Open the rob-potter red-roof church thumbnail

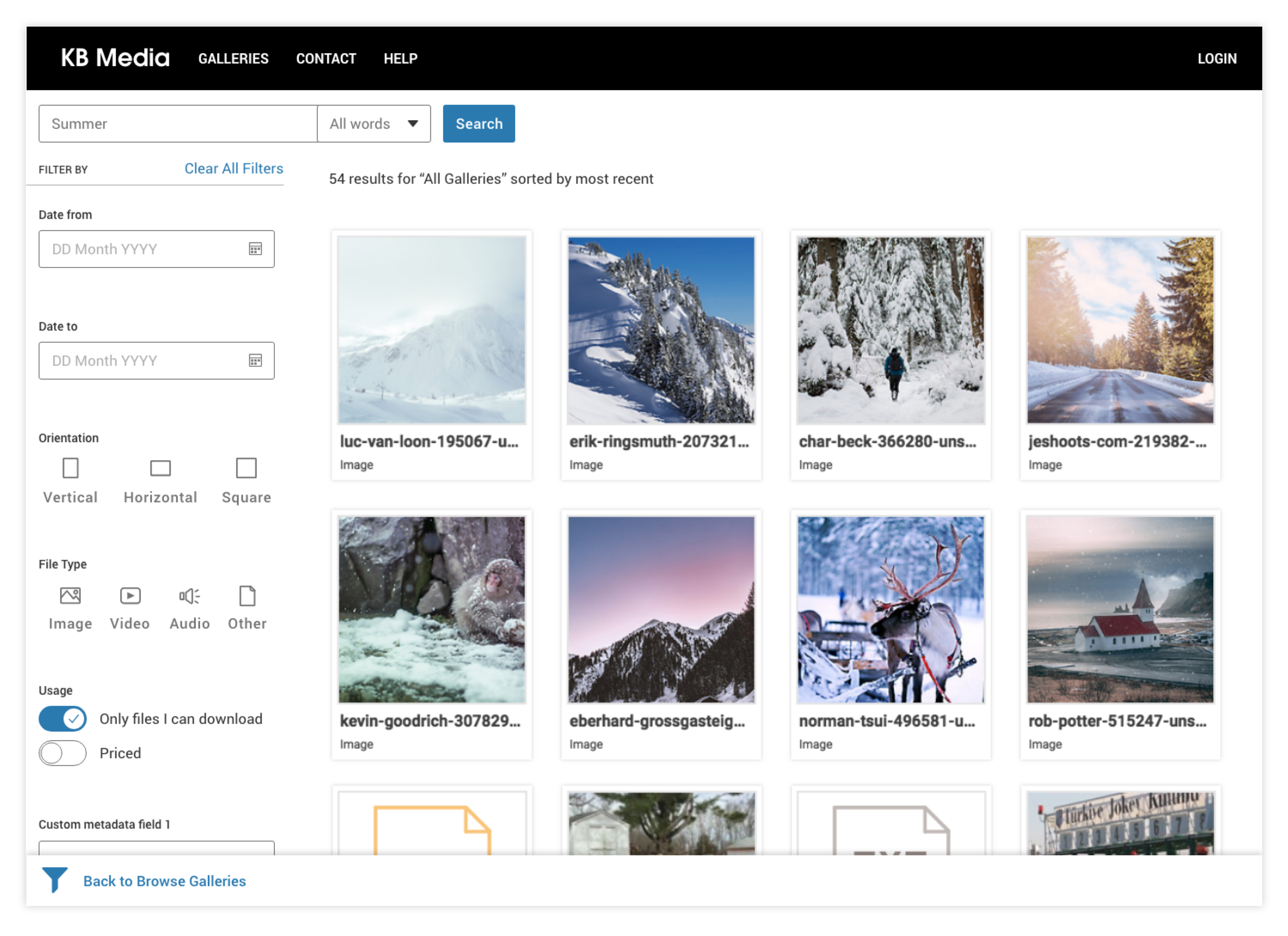point(1120,610)
